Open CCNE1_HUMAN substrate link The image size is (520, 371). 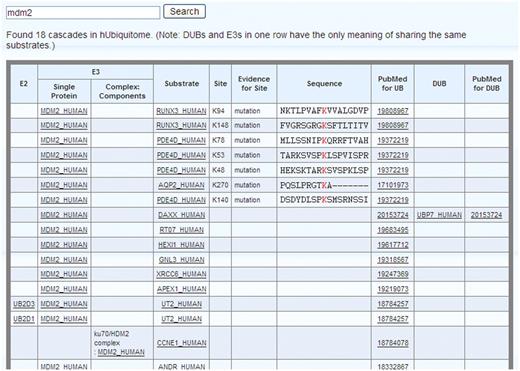point(181,343)
